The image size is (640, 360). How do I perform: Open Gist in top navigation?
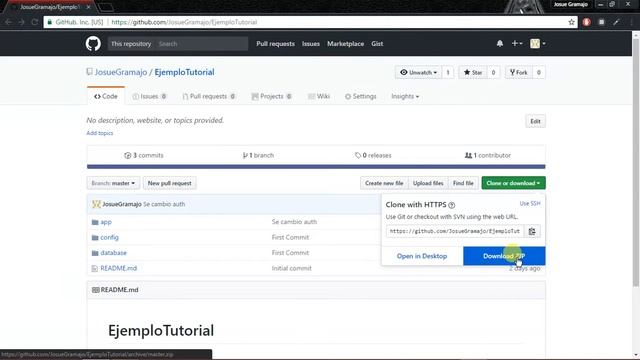377,44
